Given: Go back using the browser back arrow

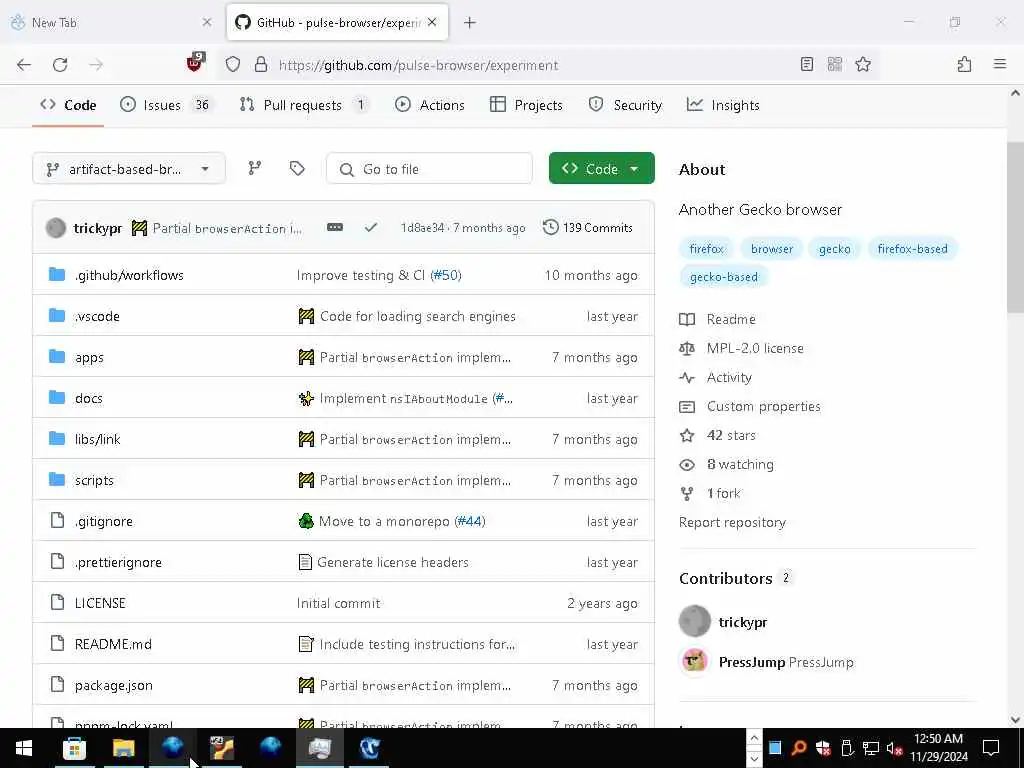Looking at the screenshot, I should tap(24, 65).
